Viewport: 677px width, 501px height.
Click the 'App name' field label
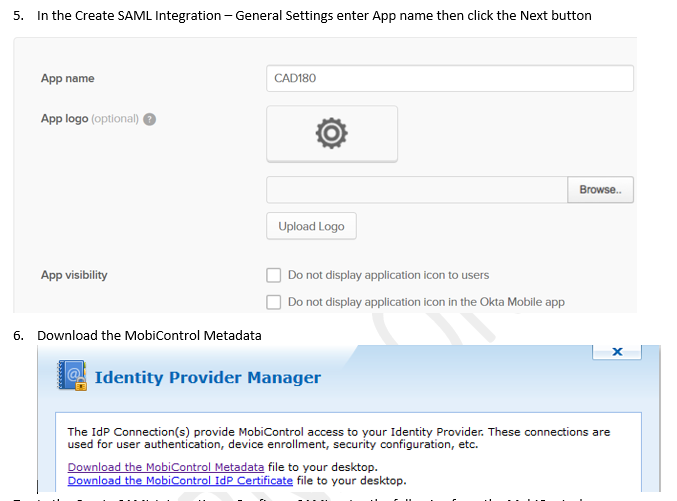tap(68, 79)
